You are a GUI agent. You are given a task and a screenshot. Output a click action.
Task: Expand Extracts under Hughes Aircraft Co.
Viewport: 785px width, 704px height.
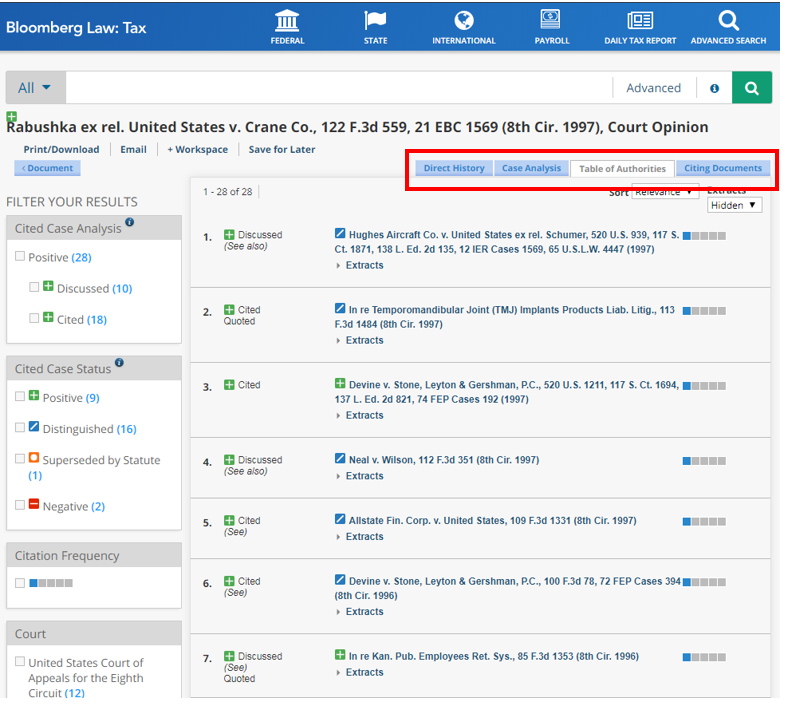363,266
